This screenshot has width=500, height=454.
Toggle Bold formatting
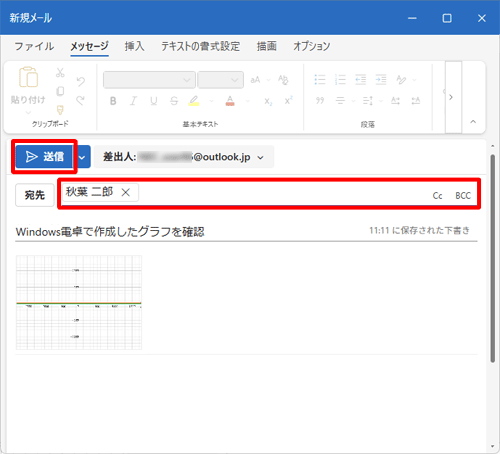click(x=113, y=101)
